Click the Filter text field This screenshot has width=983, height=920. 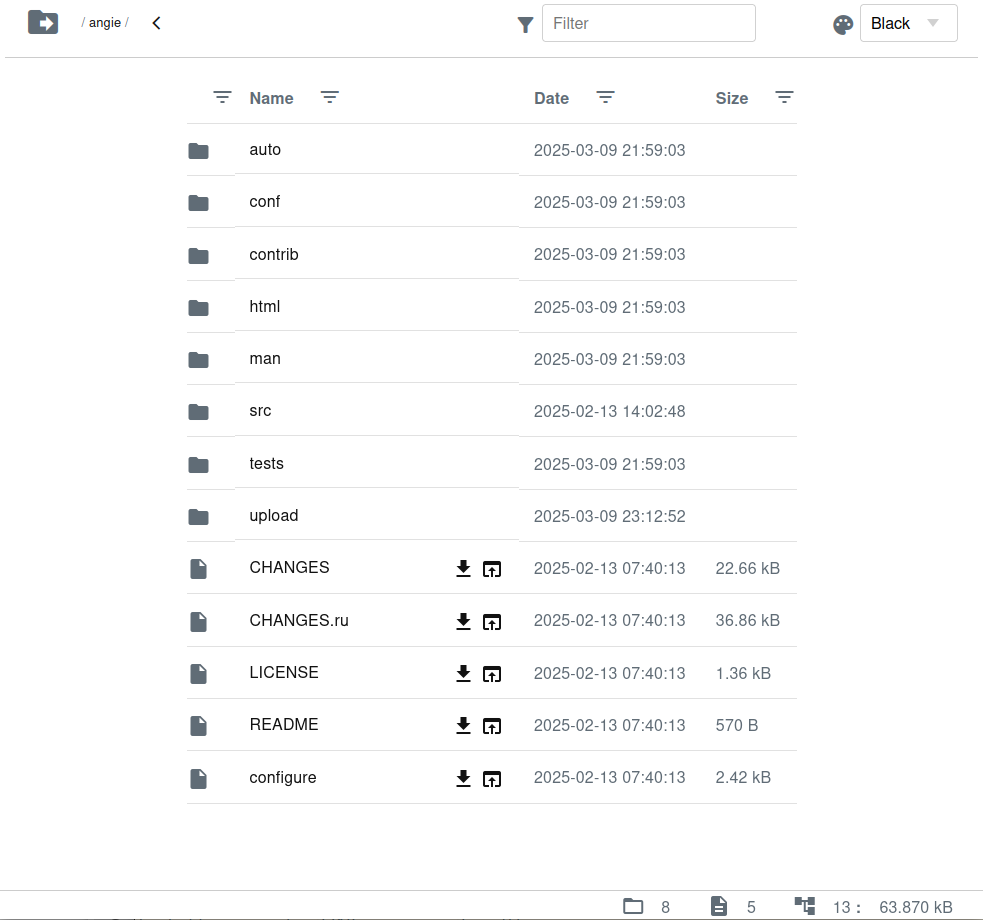tap(648, 23)
